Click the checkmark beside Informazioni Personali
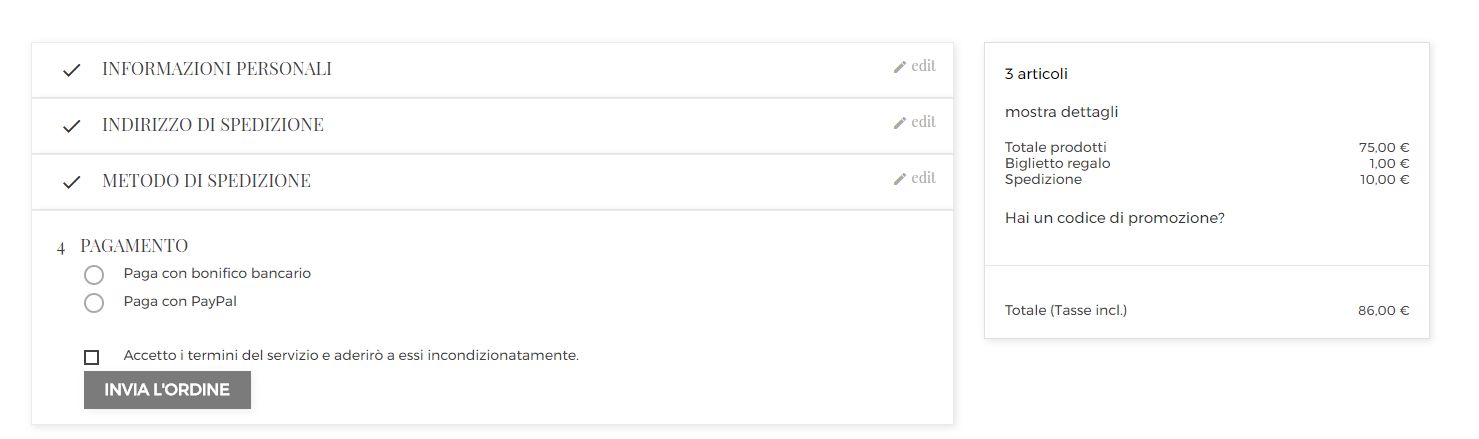Viewport: 1479px width, 439px height. point(71,70)
